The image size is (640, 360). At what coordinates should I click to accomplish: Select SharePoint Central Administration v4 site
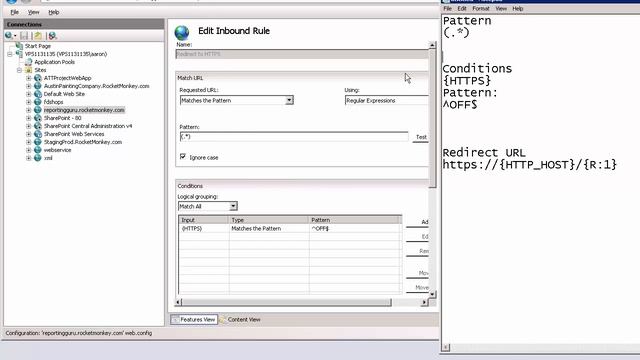tap(88, 126)
